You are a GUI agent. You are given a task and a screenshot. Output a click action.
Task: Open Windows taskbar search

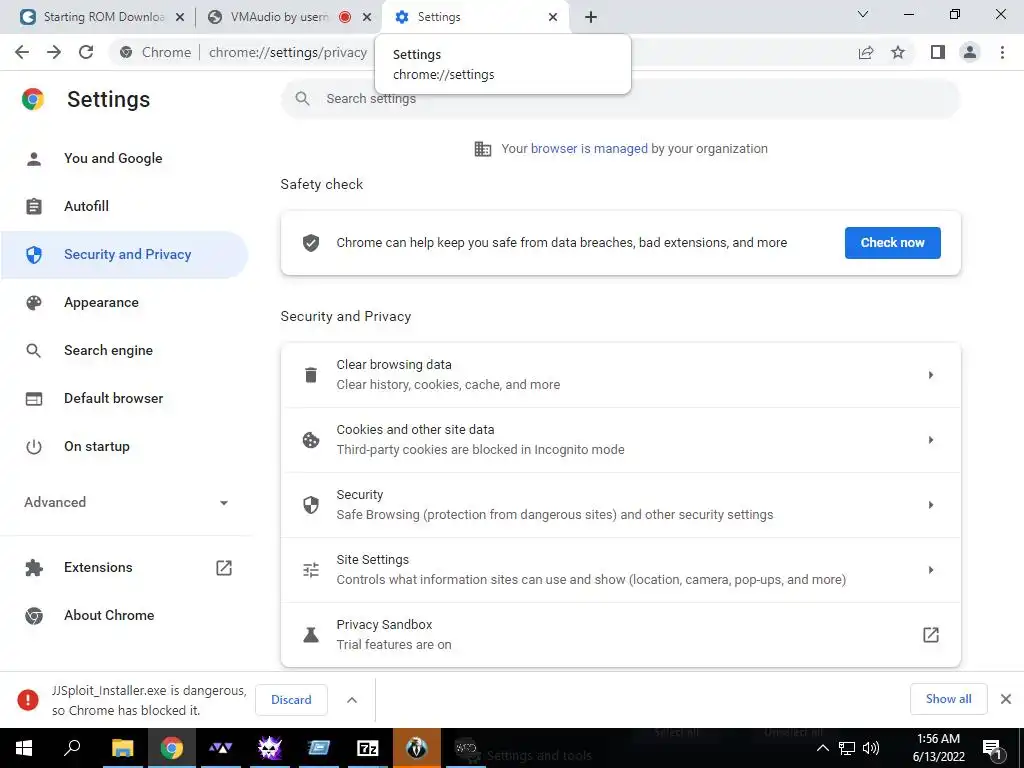tap(72, 748)
